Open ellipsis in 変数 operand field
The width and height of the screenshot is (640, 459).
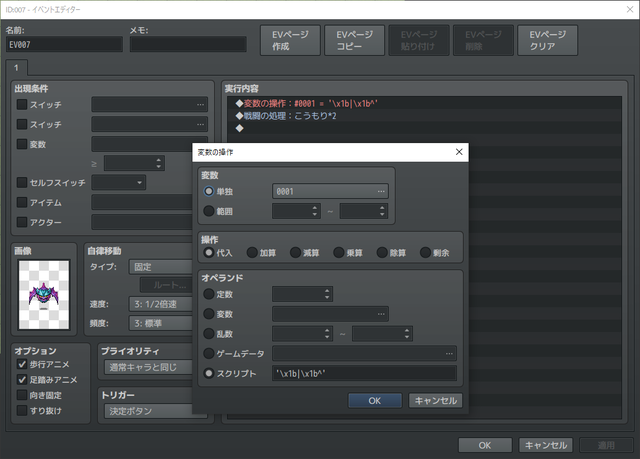[x=381, y=314]
